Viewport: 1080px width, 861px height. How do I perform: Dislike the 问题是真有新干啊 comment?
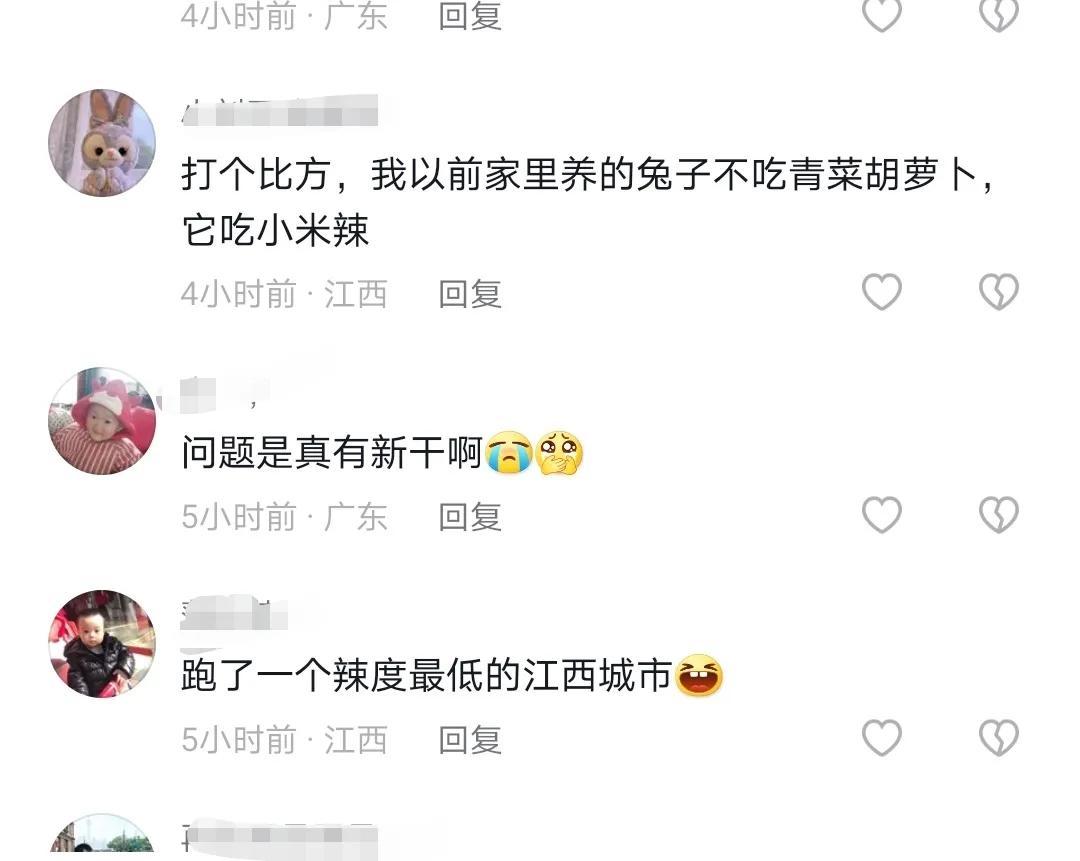999,515
